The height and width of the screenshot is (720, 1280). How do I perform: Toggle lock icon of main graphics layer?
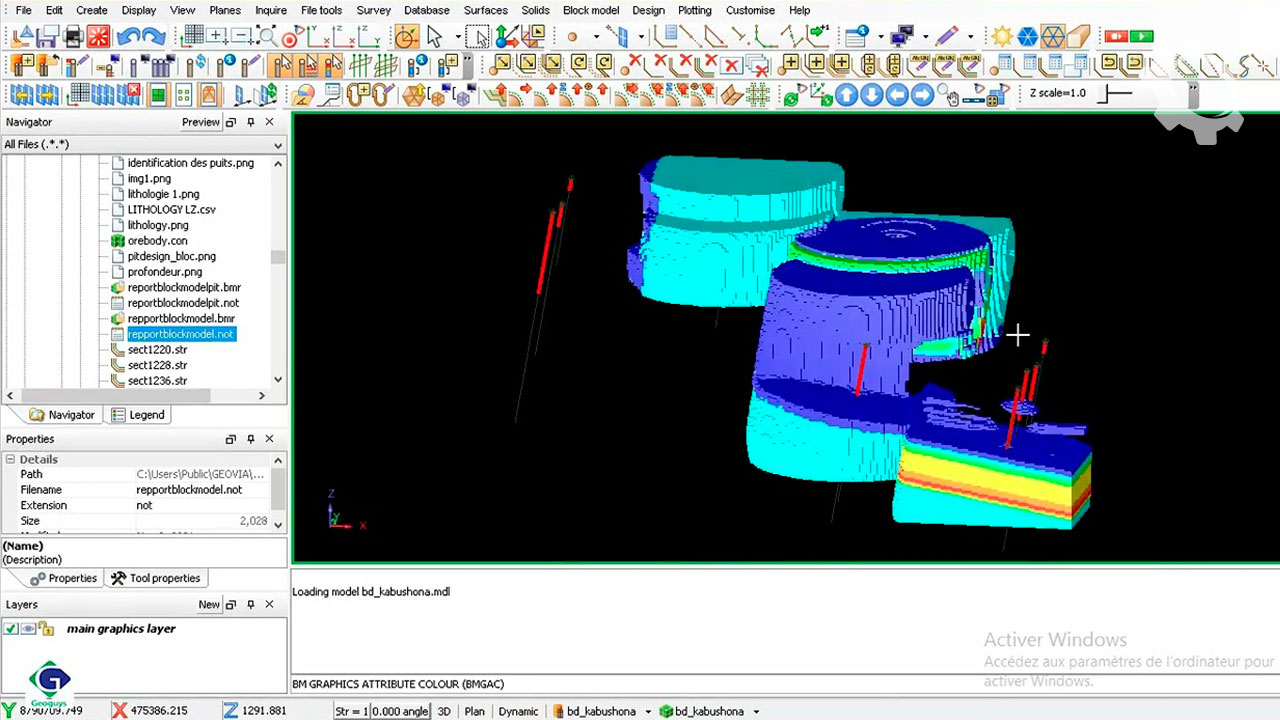click(x=45, y=629)
